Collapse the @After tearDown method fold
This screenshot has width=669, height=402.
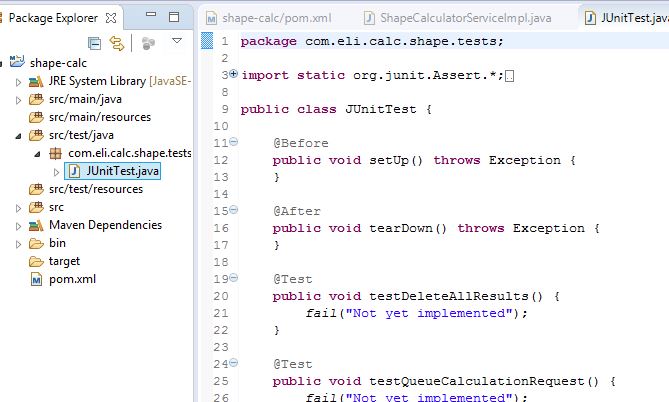coord(233,210)
